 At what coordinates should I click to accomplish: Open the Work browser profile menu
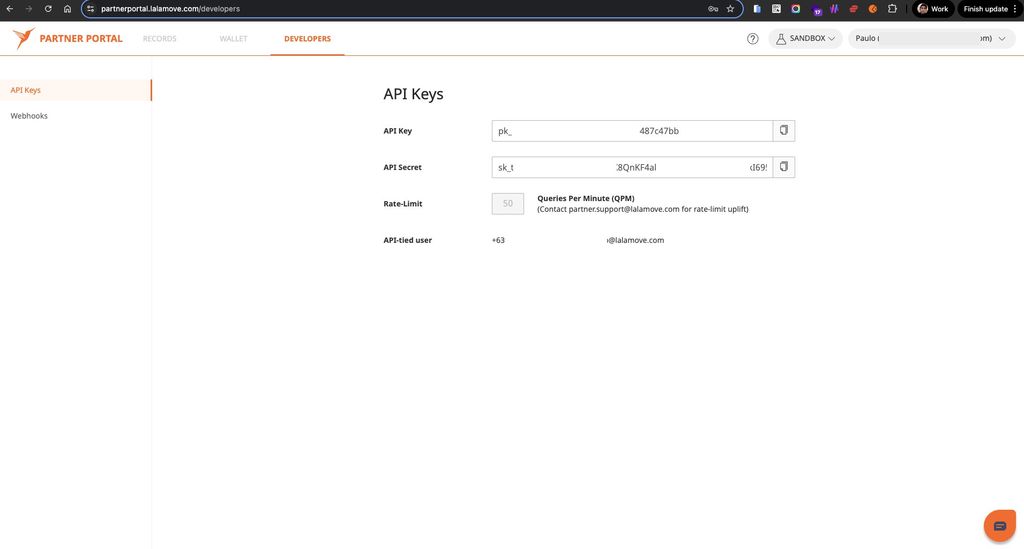[x=933, y=9]
